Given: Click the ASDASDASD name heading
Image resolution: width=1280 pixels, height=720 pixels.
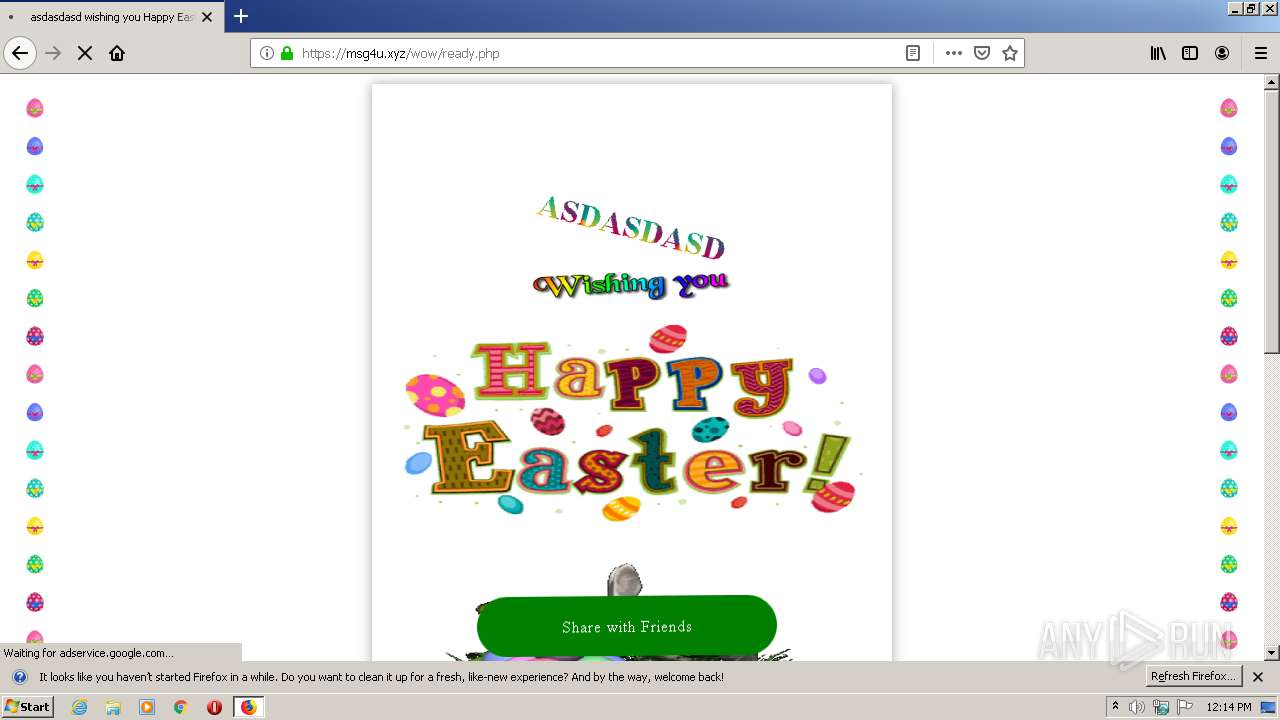Looking at the screenshot, I should [x=631, y=227].
